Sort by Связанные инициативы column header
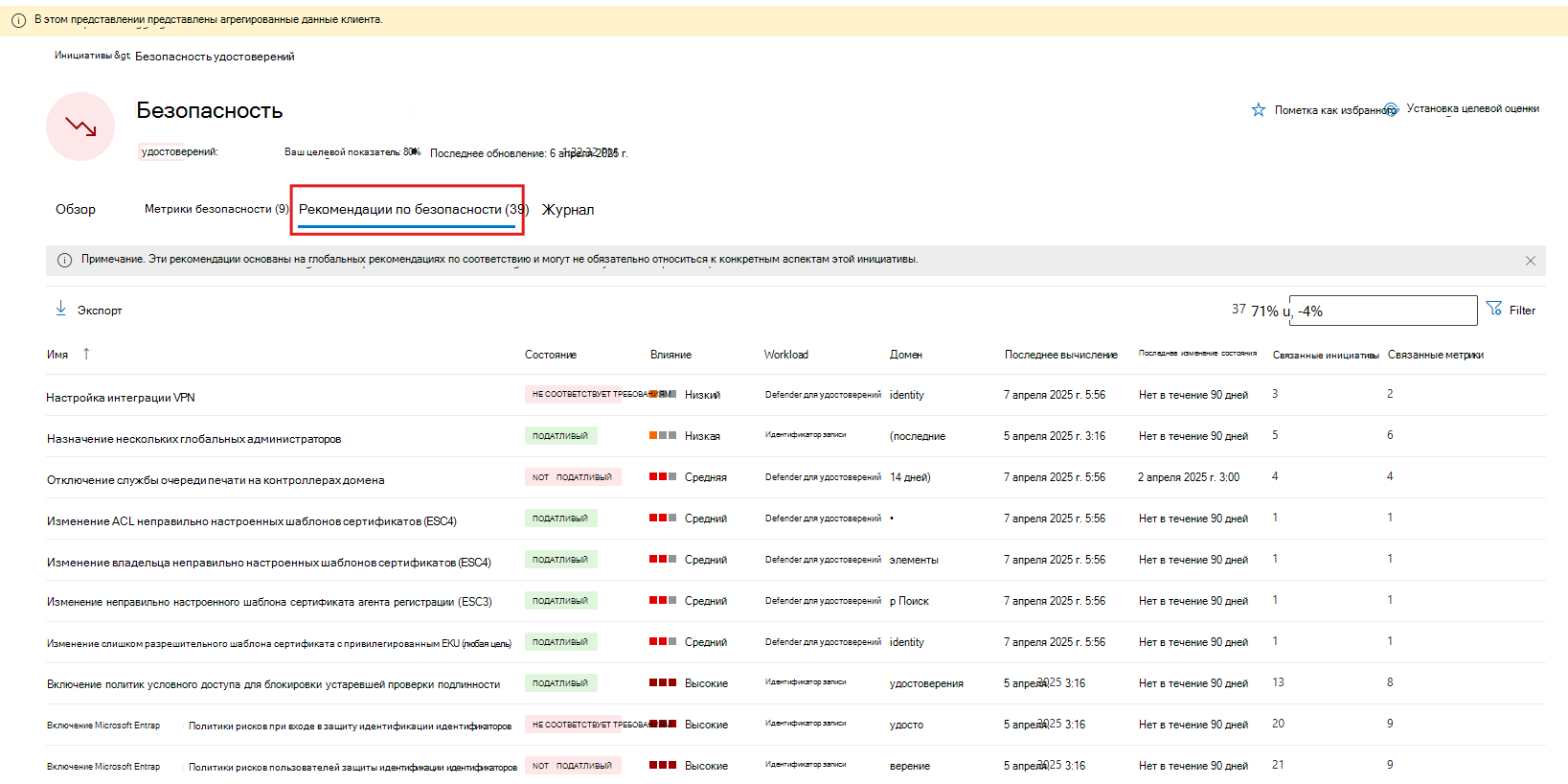The height and width of the screenshot is (784, 1568). (1326, 355)
